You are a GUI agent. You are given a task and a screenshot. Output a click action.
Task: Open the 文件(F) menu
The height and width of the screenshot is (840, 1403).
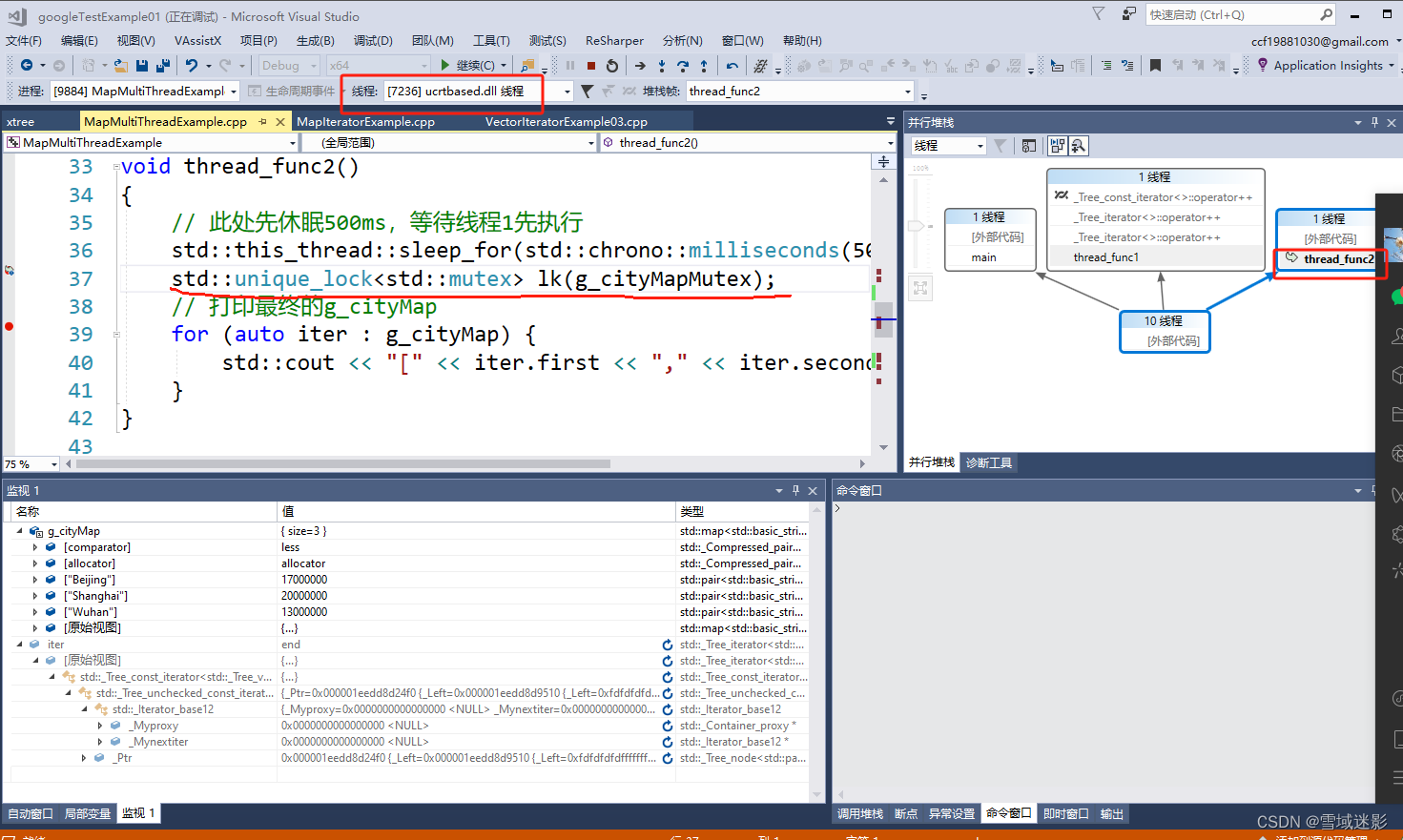[x=24, y=41]
